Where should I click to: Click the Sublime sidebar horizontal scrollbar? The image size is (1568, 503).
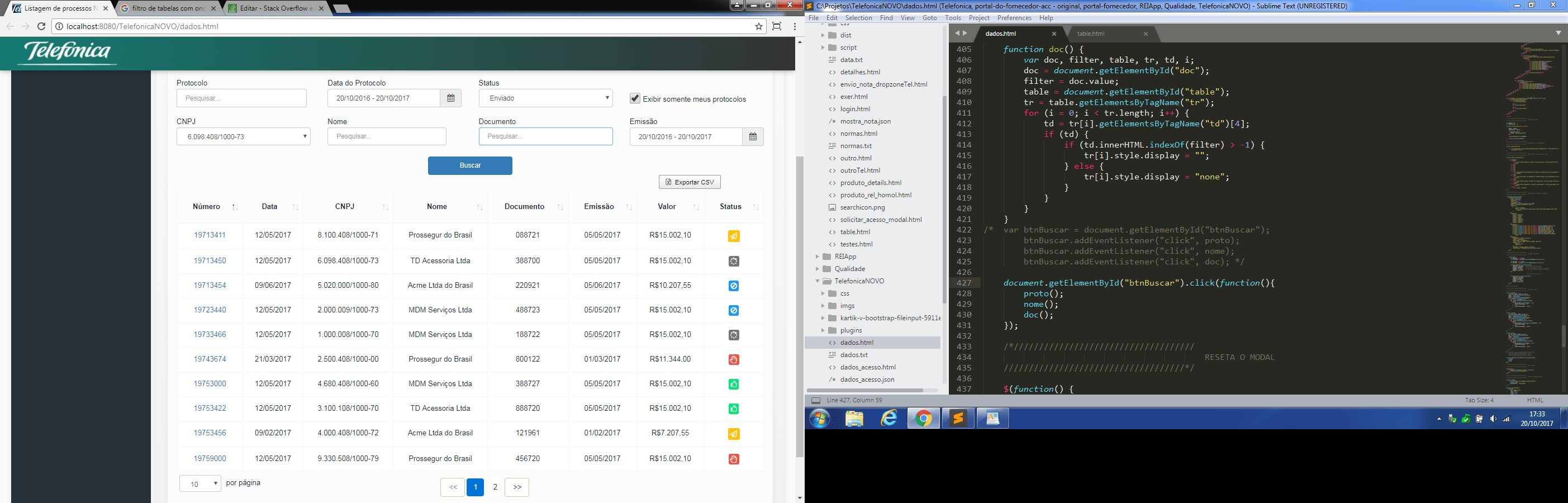tap(865, 390)
